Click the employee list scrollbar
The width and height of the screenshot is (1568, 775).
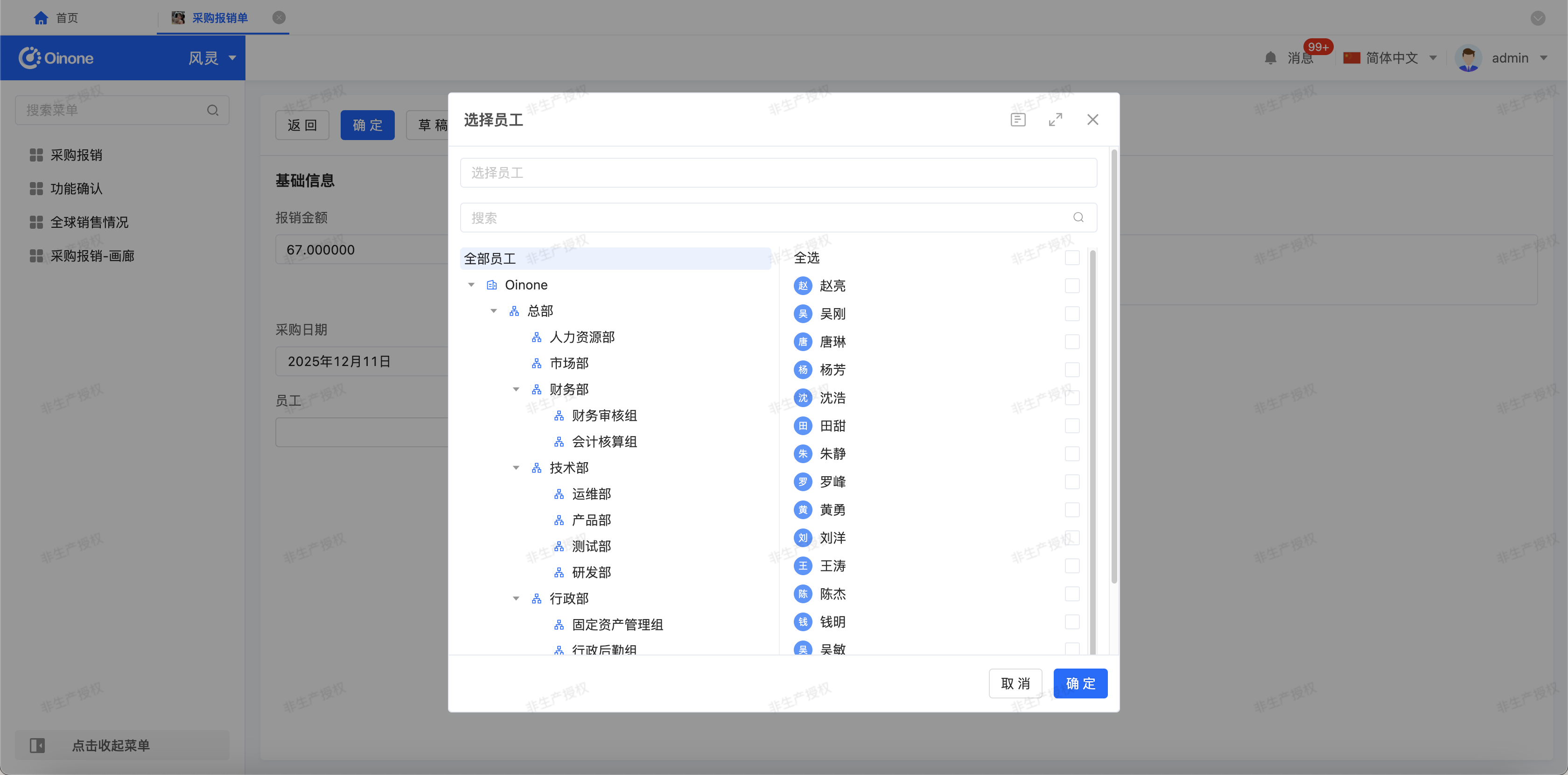click(x=1092, y=452)
